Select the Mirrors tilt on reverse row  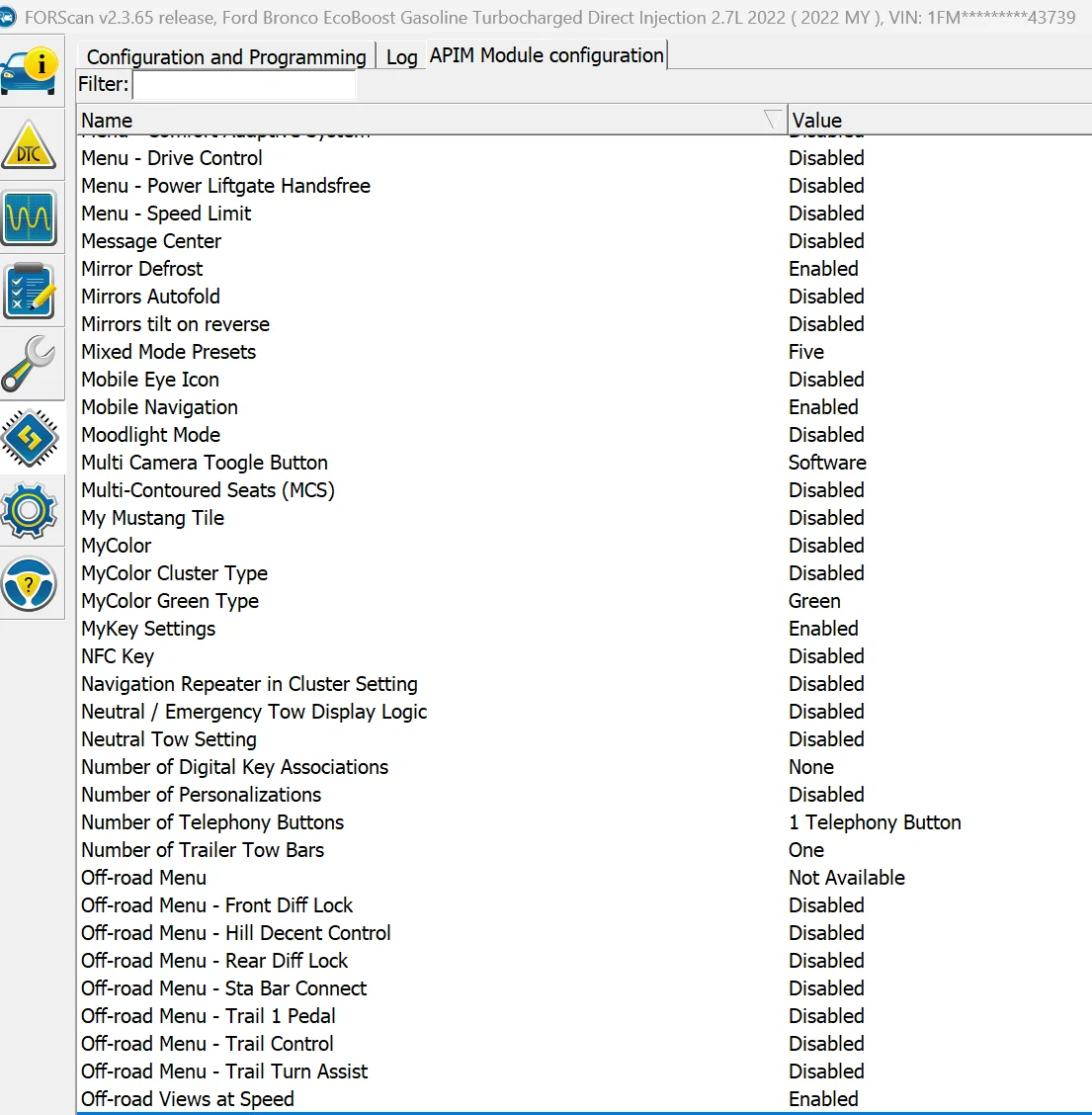[x=584, y=324]
